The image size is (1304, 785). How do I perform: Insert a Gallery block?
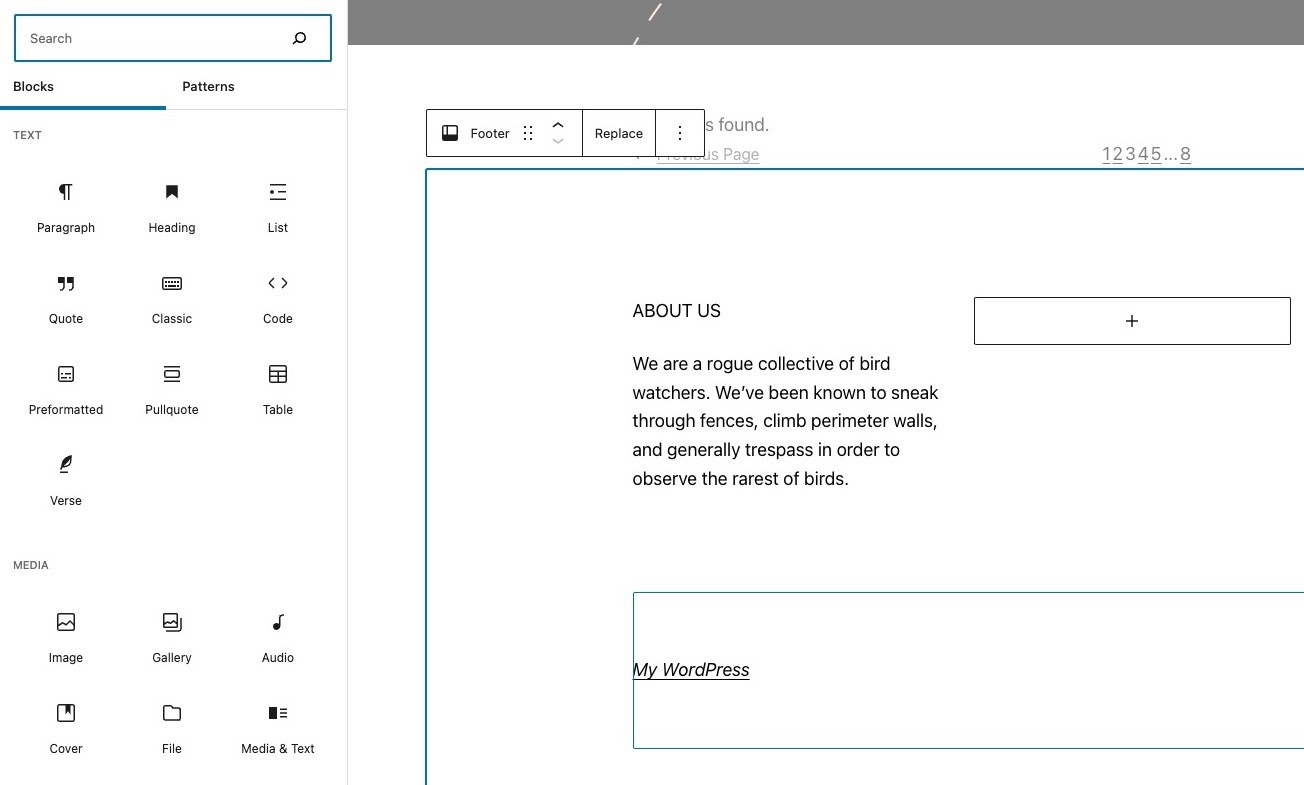[x=172, y=638]
